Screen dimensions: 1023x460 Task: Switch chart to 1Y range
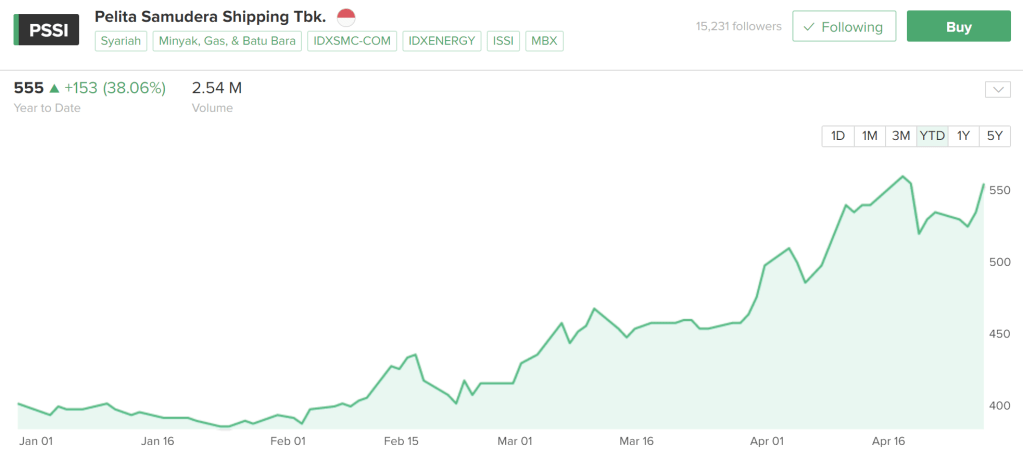coord(963,136)
